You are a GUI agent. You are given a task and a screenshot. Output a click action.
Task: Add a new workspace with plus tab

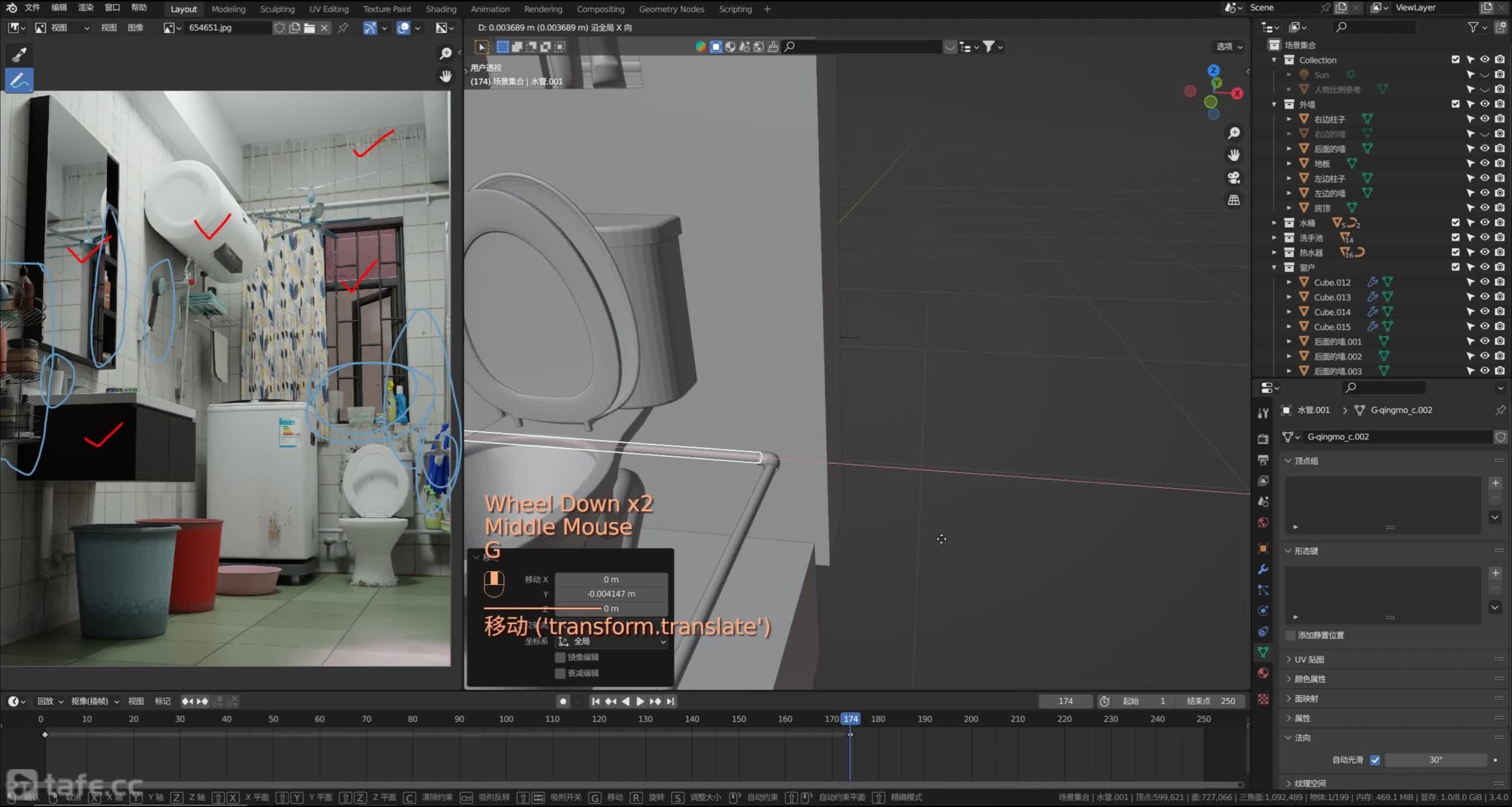(x=767, y=9)
